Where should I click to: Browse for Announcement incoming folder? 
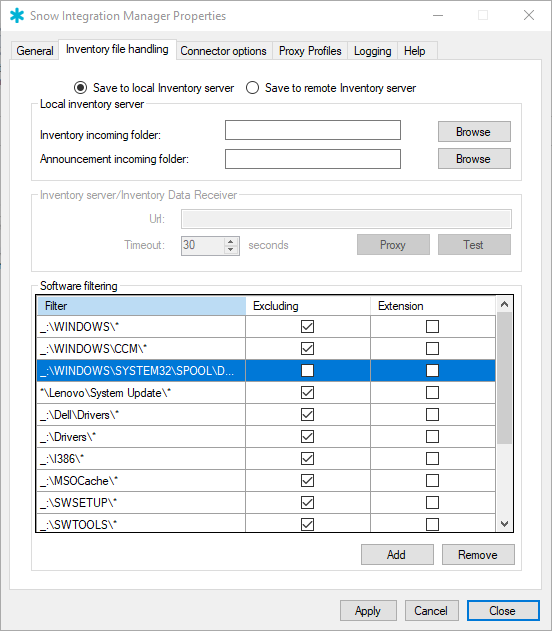[474, 159]
